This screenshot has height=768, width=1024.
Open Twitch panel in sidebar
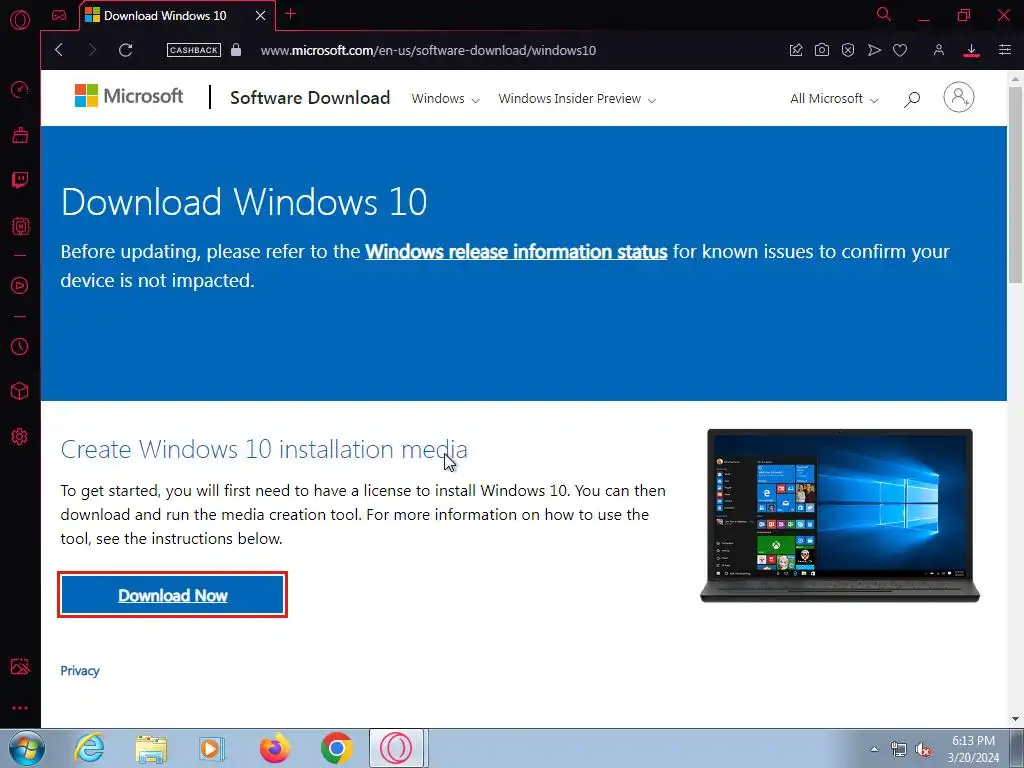click(20, 180)
